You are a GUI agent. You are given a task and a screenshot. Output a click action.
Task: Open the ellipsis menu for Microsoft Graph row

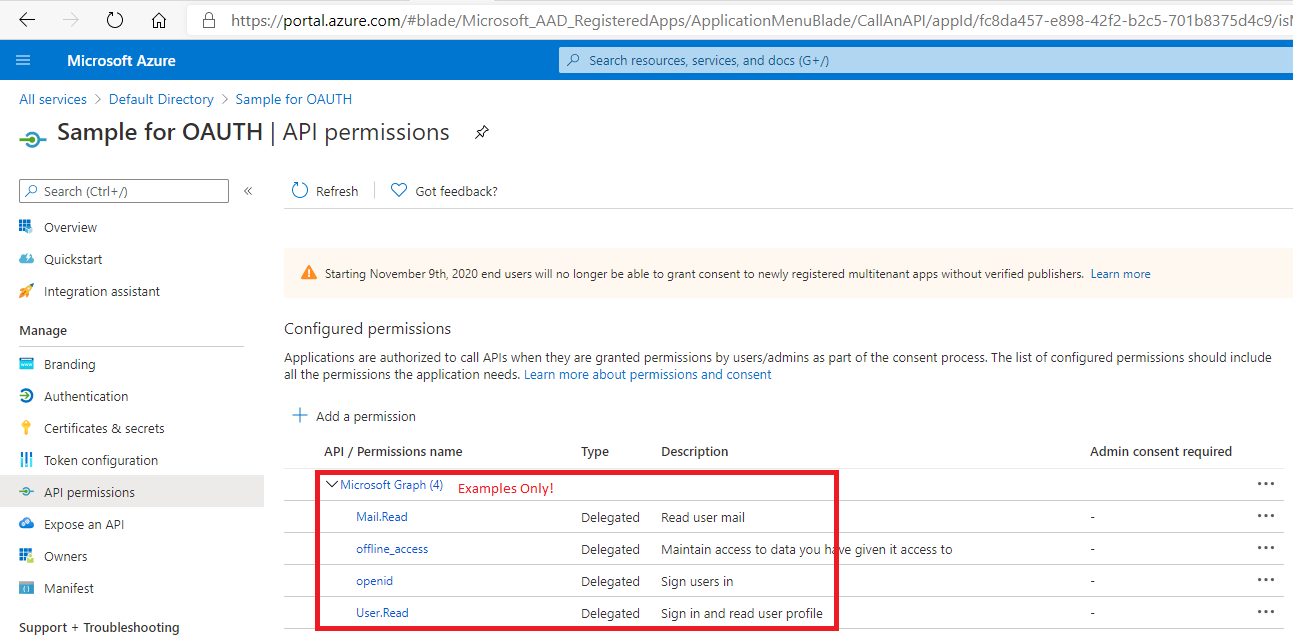[x=1266, y=484]
